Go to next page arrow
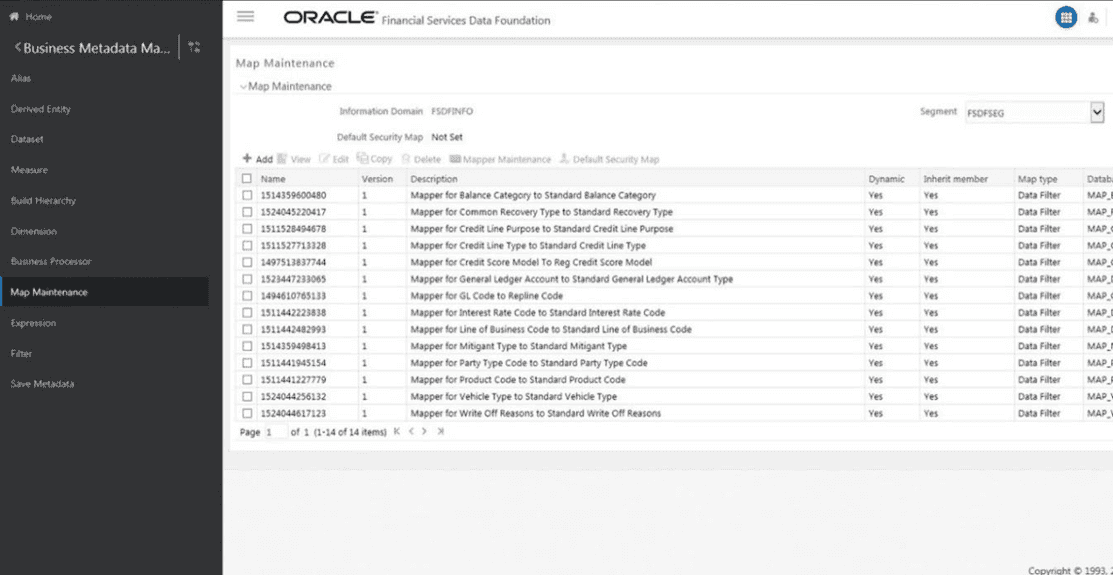The image size is (1113, 575). tap(424, 431)
